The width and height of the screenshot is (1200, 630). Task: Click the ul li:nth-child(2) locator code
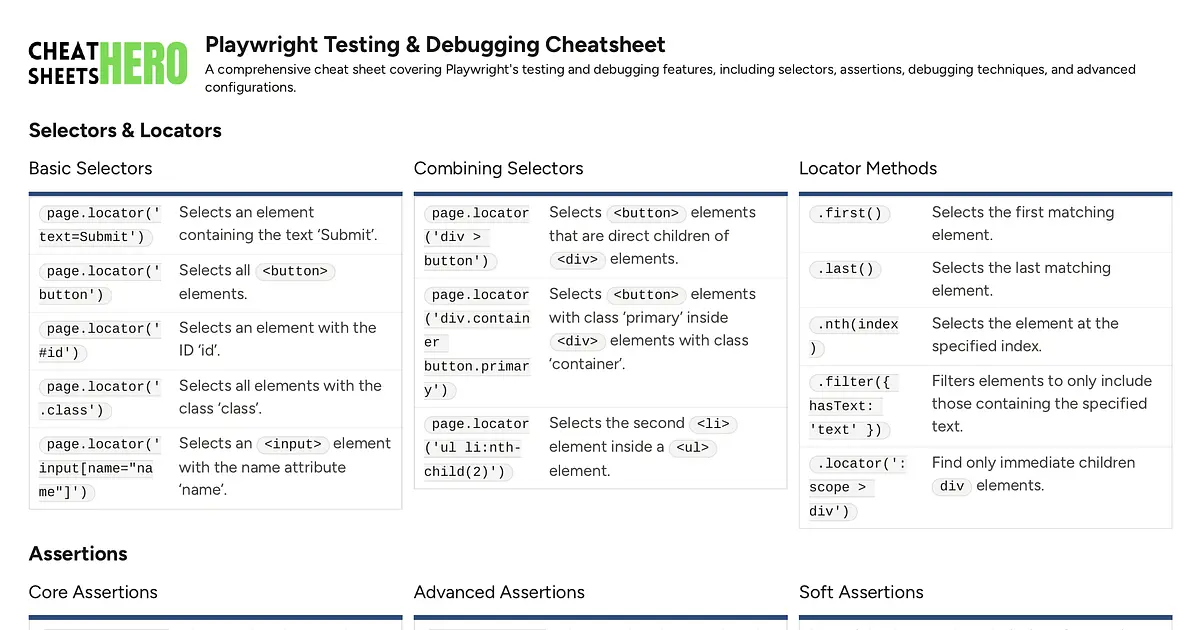click(477, 448)
